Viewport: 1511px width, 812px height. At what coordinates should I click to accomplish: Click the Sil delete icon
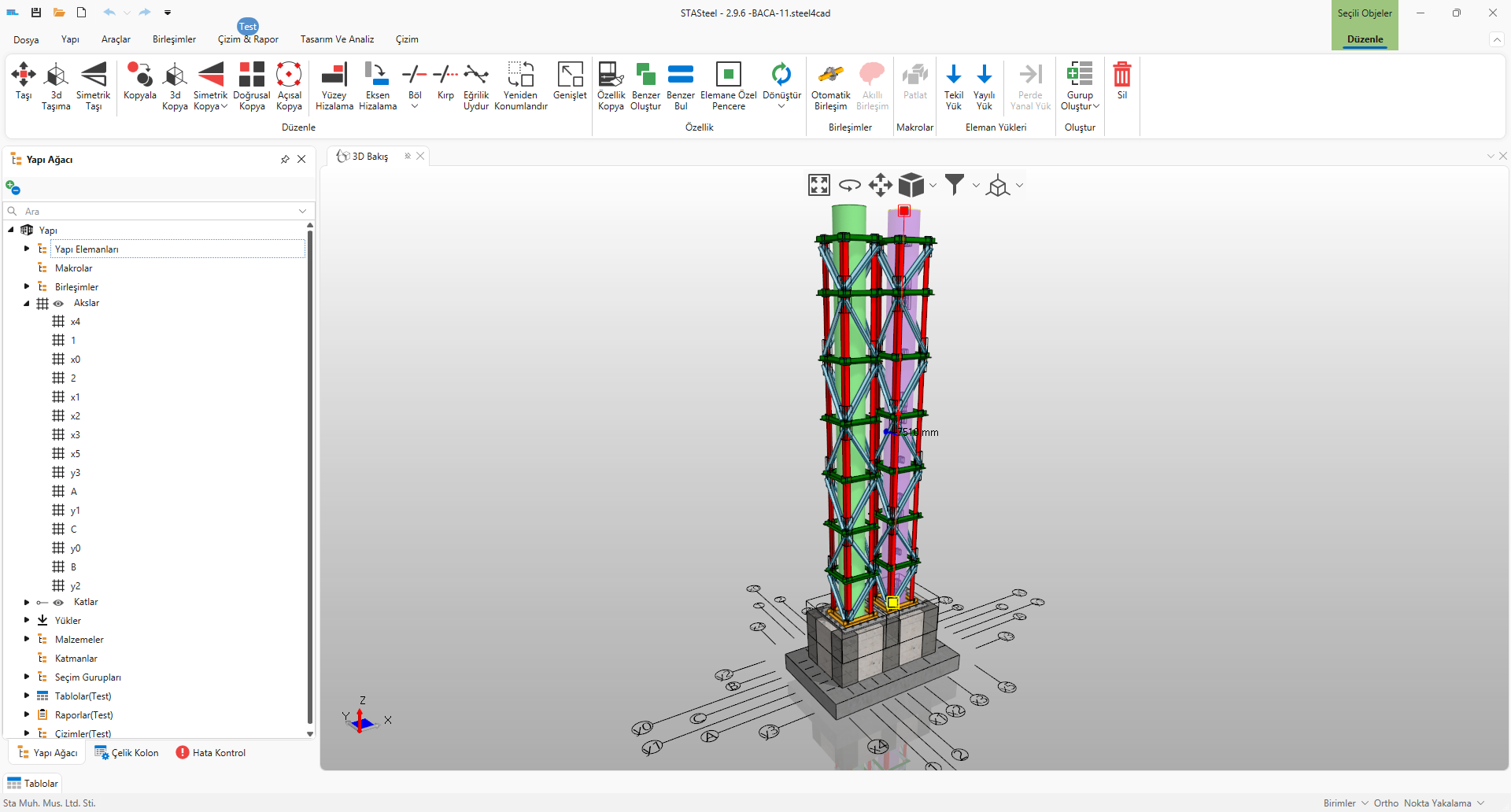(x=1121, y=76)
